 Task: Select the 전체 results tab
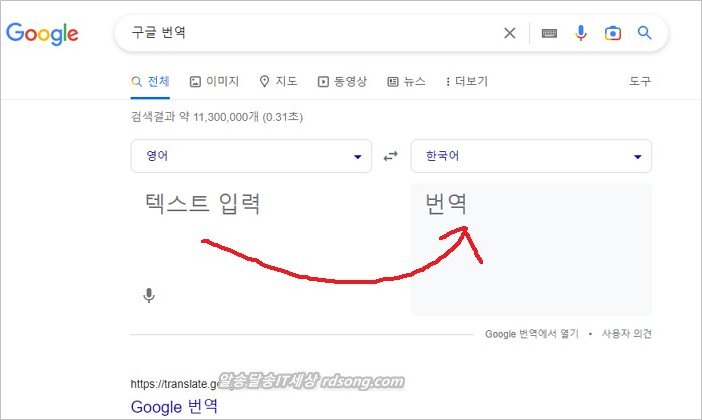pos(150,81)
